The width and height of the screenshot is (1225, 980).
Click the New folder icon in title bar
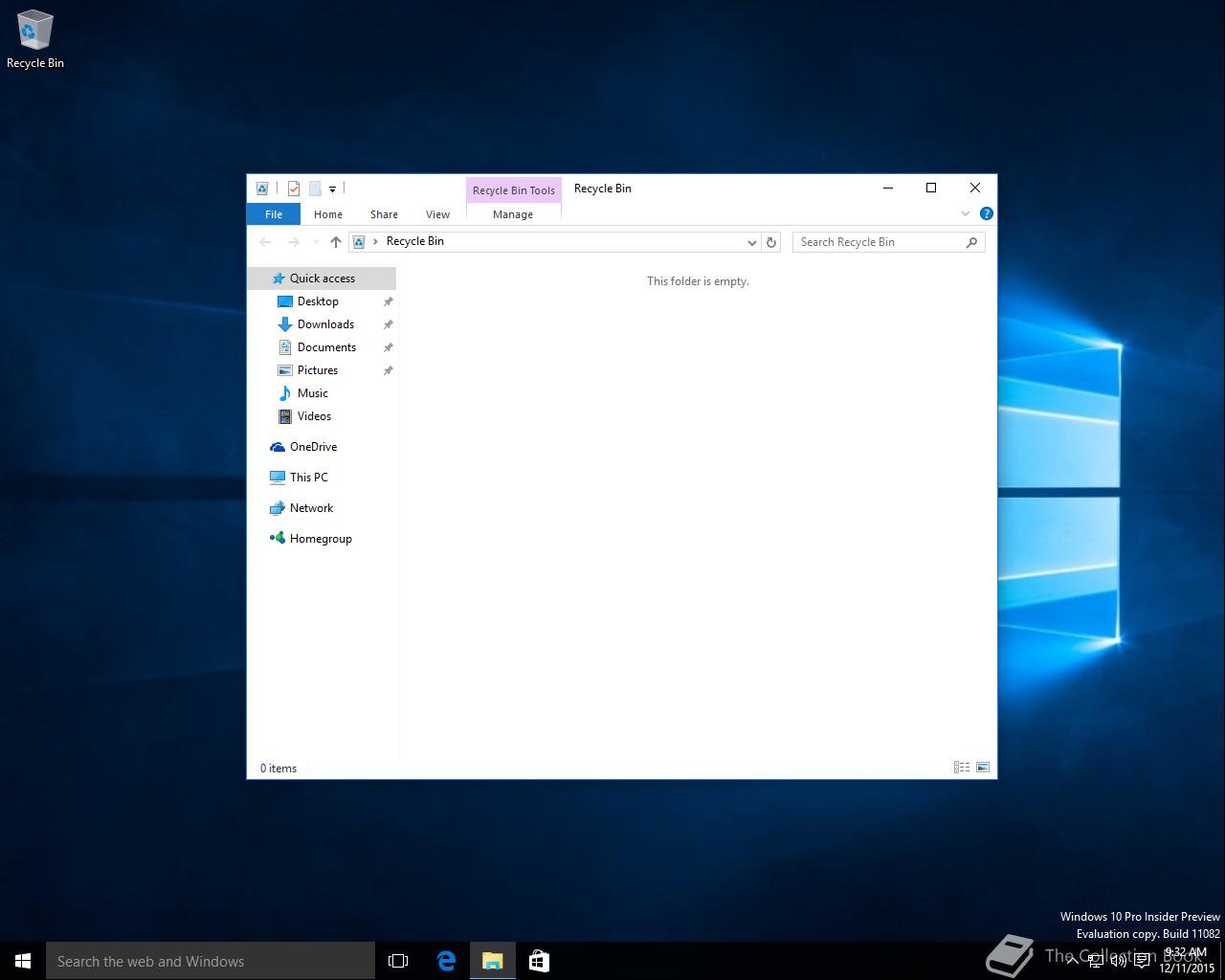click(314, 189)
